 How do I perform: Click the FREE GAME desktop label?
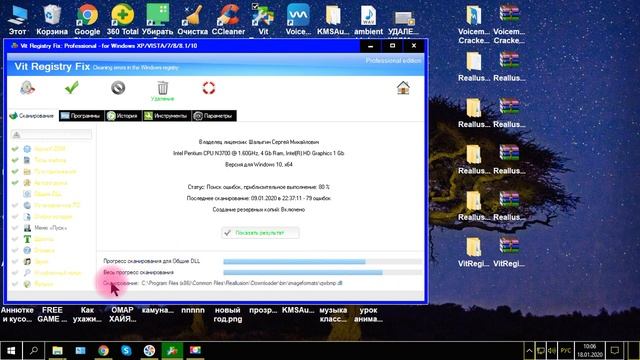point(52,315)
